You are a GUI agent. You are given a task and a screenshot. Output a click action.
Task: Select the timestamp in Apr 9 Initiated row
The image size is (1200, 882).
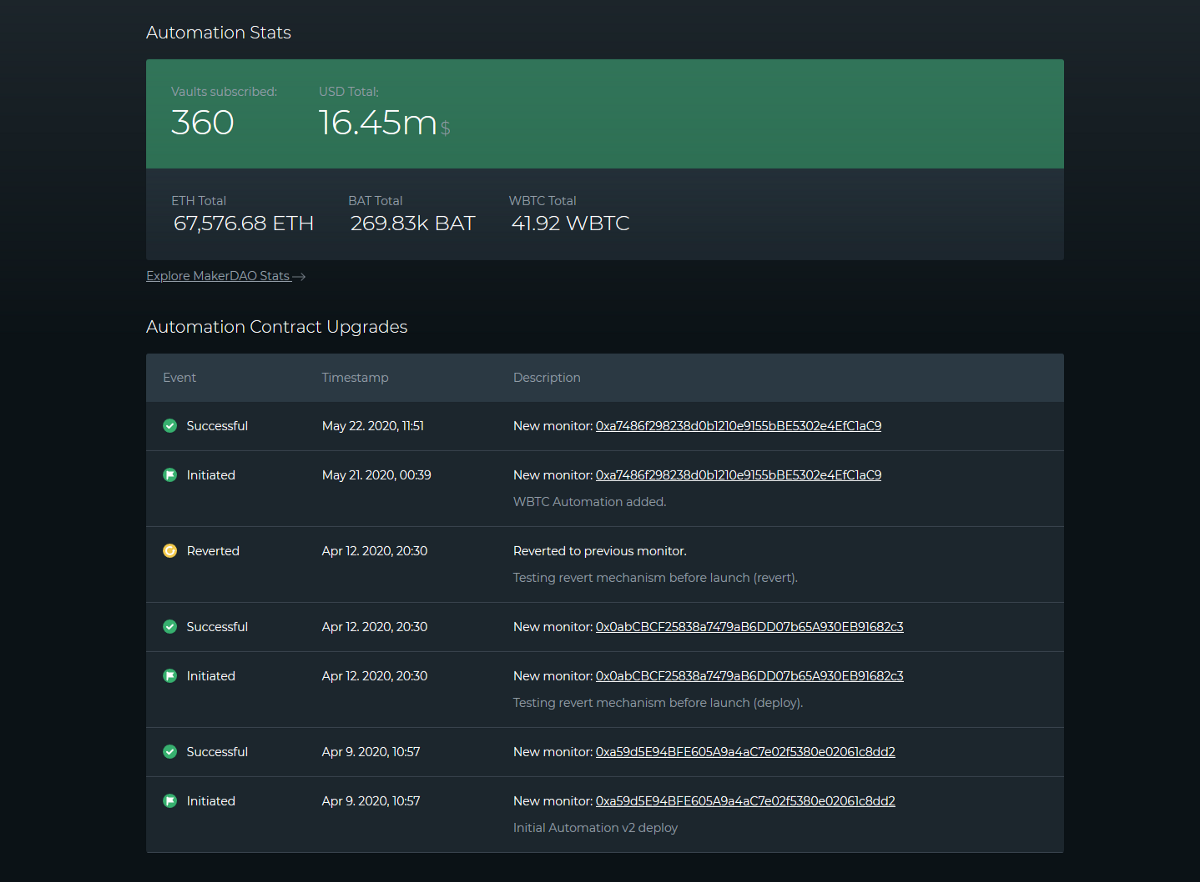point(371,801)
